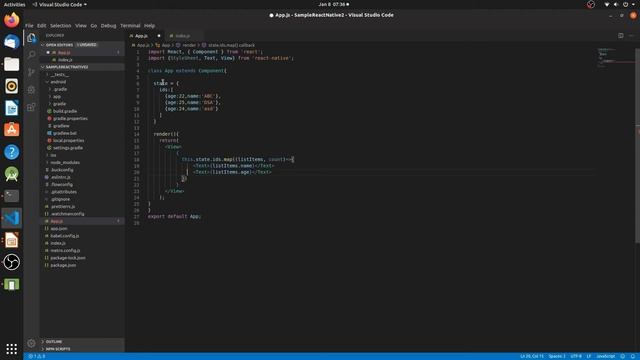Screen dimensions: 640x360
Task: Open package.json in the explorer
Action: click(63, 265)
